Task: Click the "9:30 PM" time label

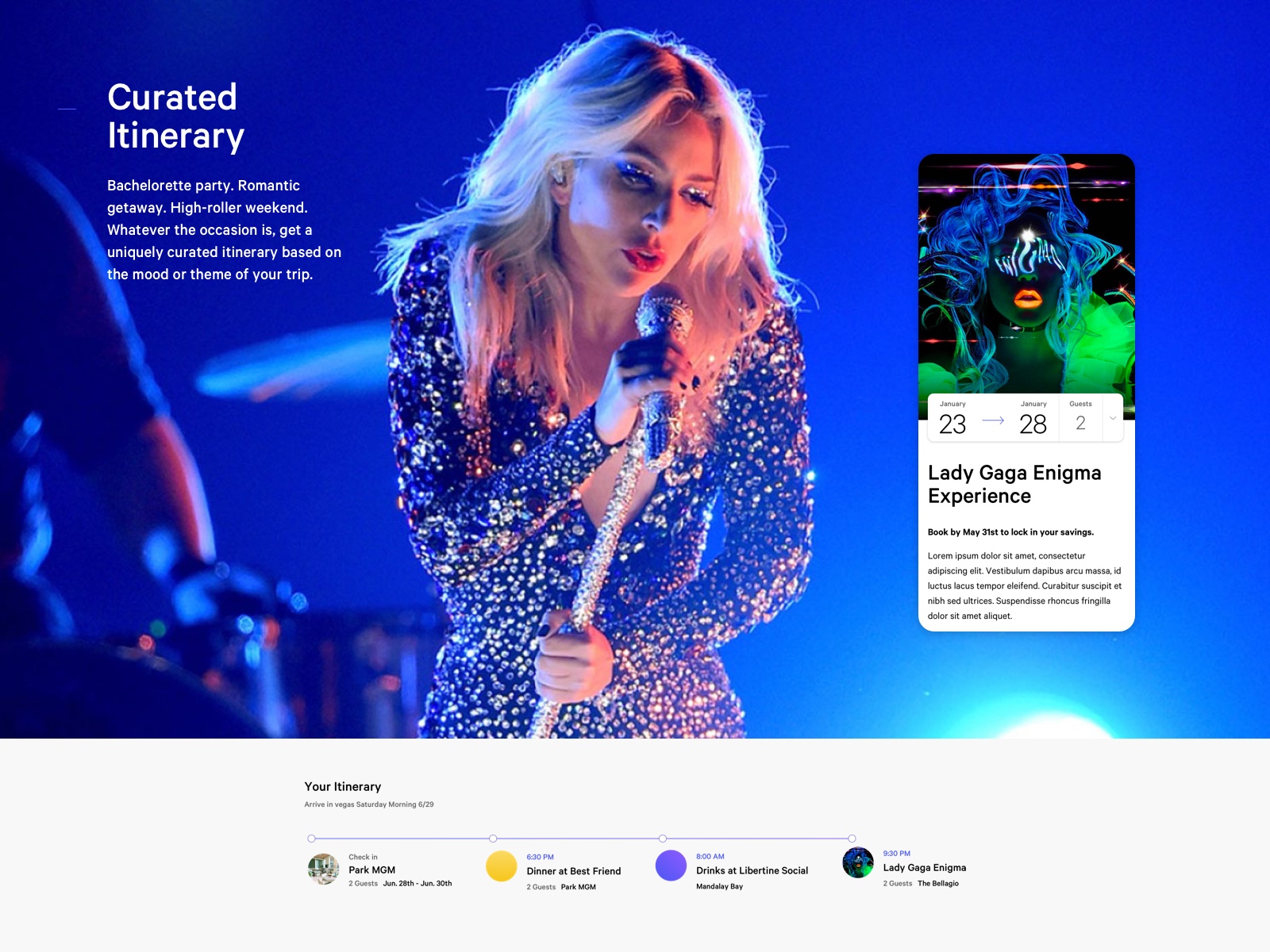Action: (x=897, y=854)
